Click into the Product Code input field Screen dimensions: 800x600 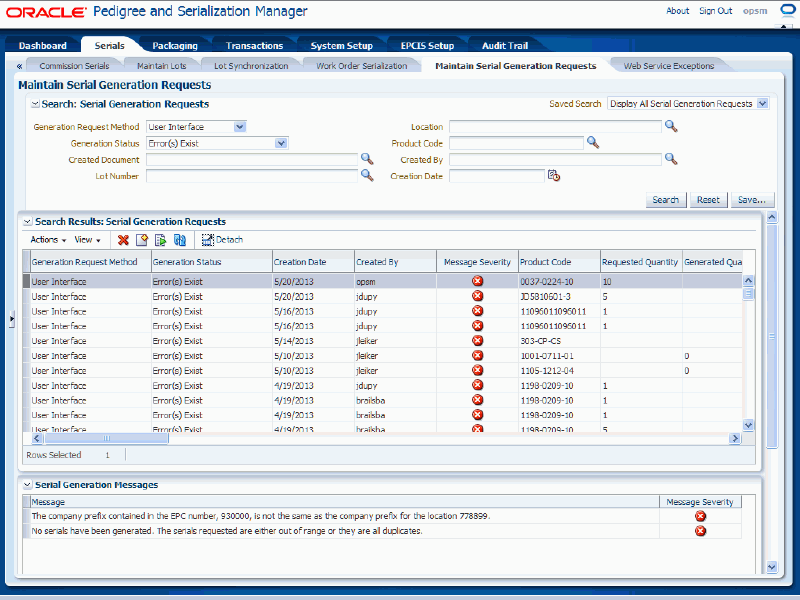coord(516,143)
